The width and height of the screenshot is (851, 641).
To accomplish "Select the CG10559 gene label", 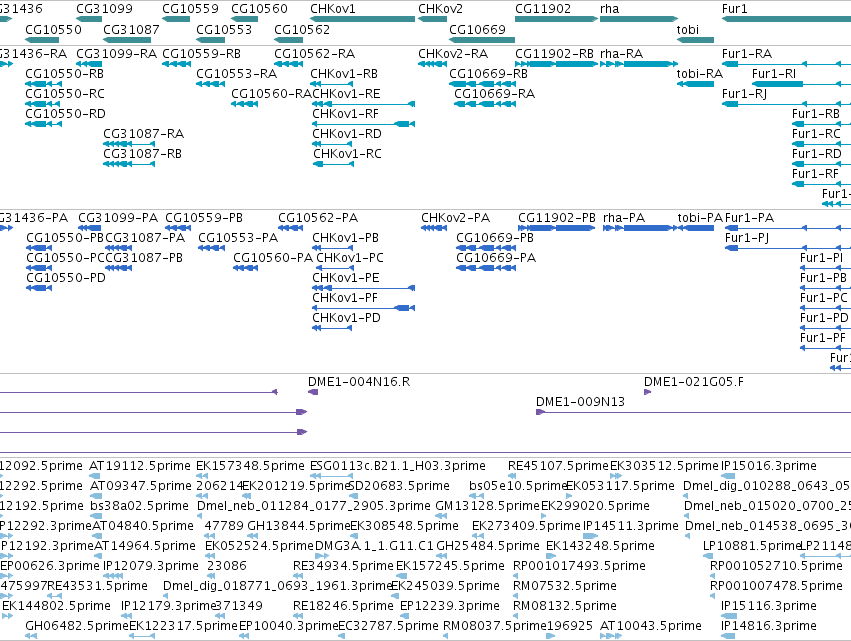I will (x=190, y=9).
